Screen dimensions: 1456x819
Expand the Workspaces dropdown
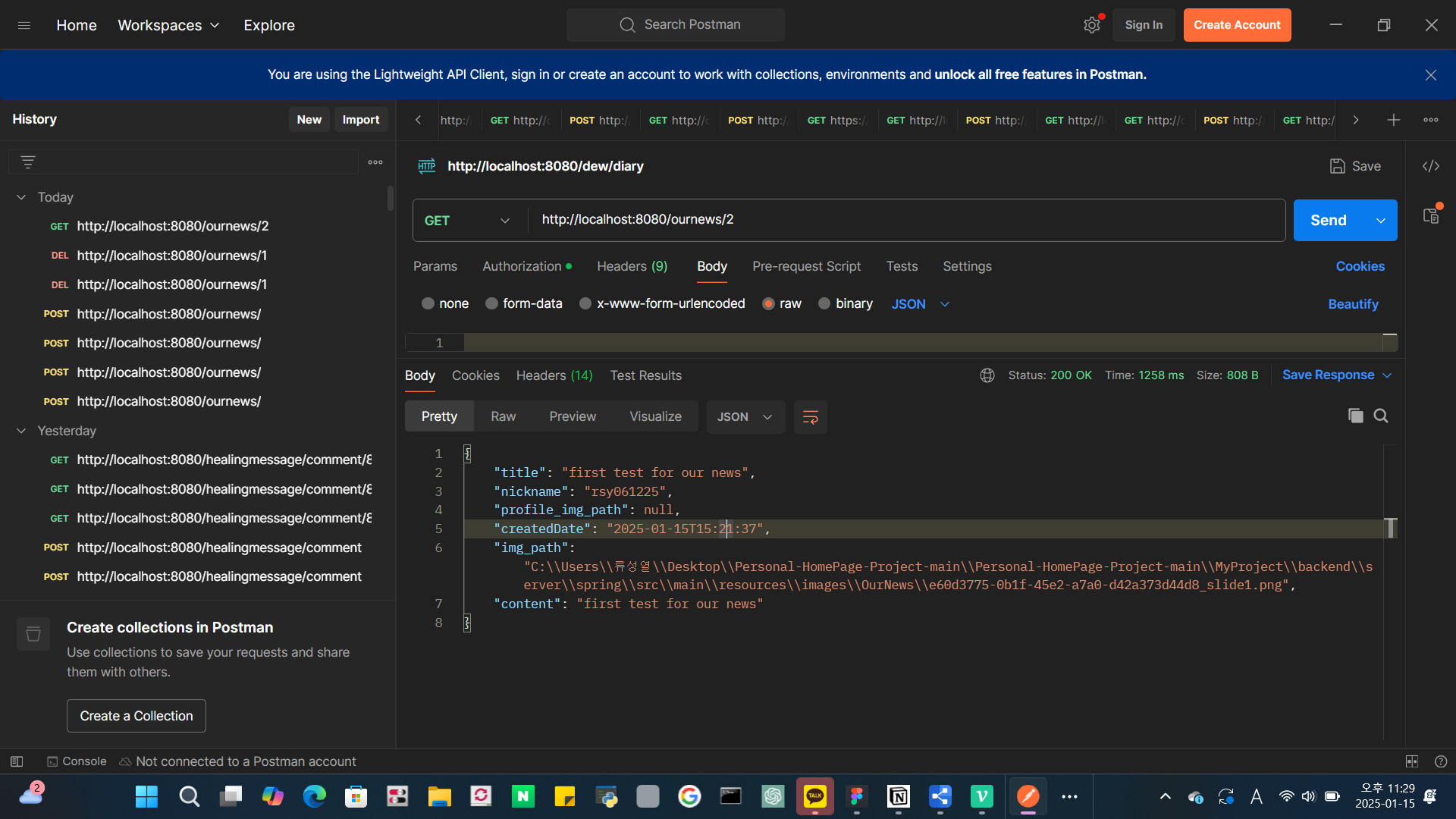[168, 25]
